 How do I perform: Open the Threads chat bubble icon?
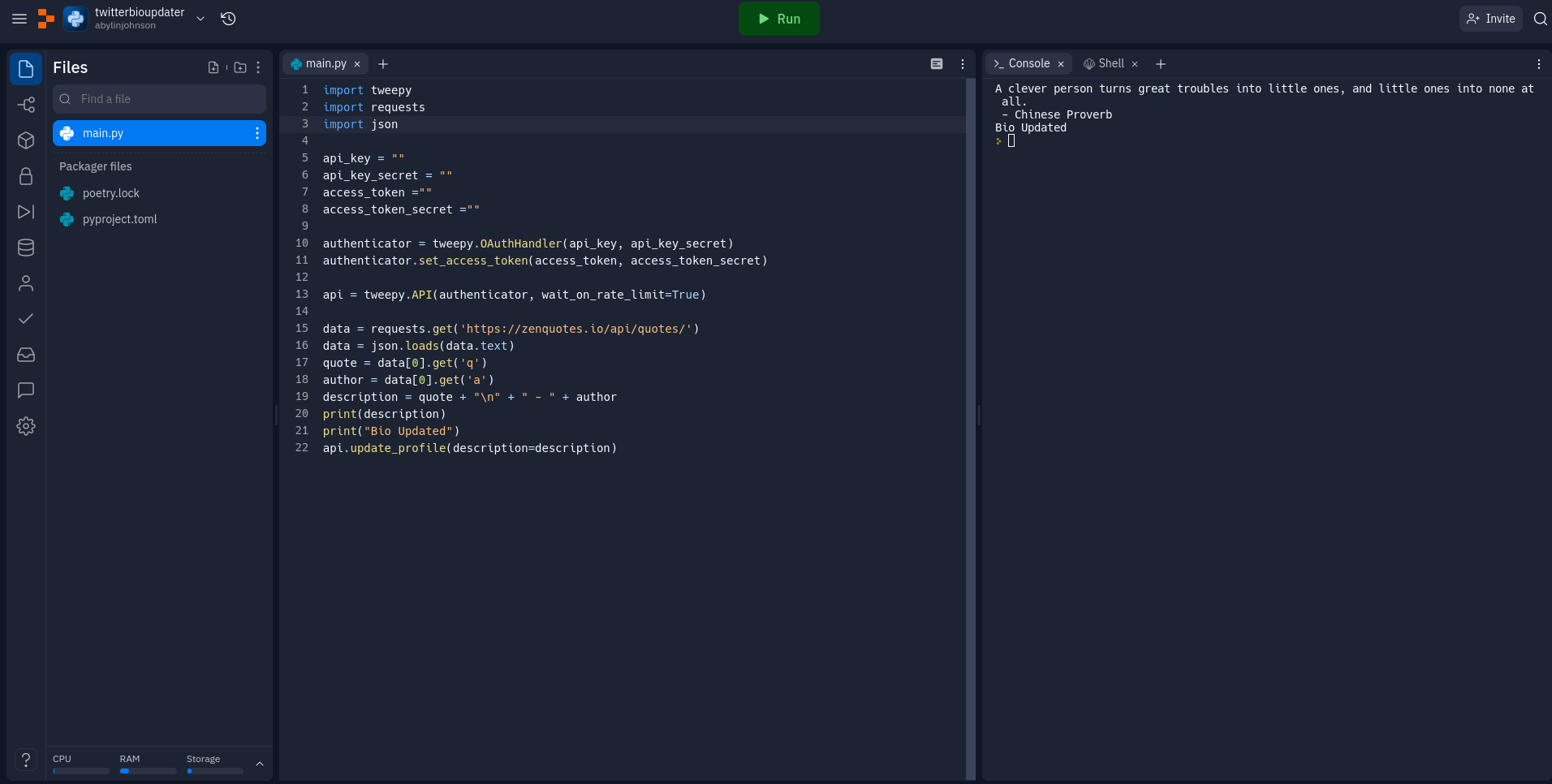[26, 390]
